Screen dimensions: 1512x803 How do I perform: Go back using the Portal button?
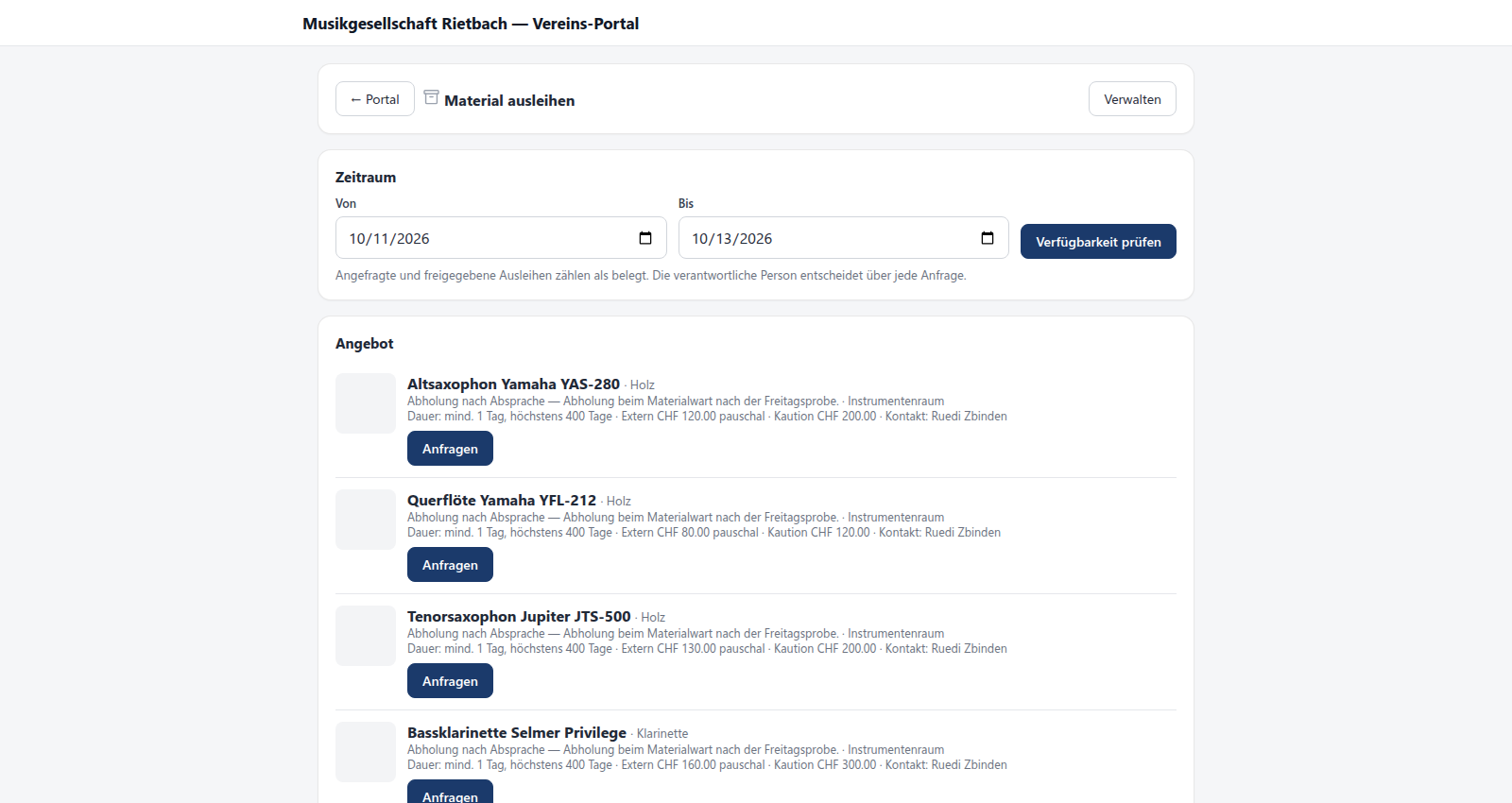[375, 99]
